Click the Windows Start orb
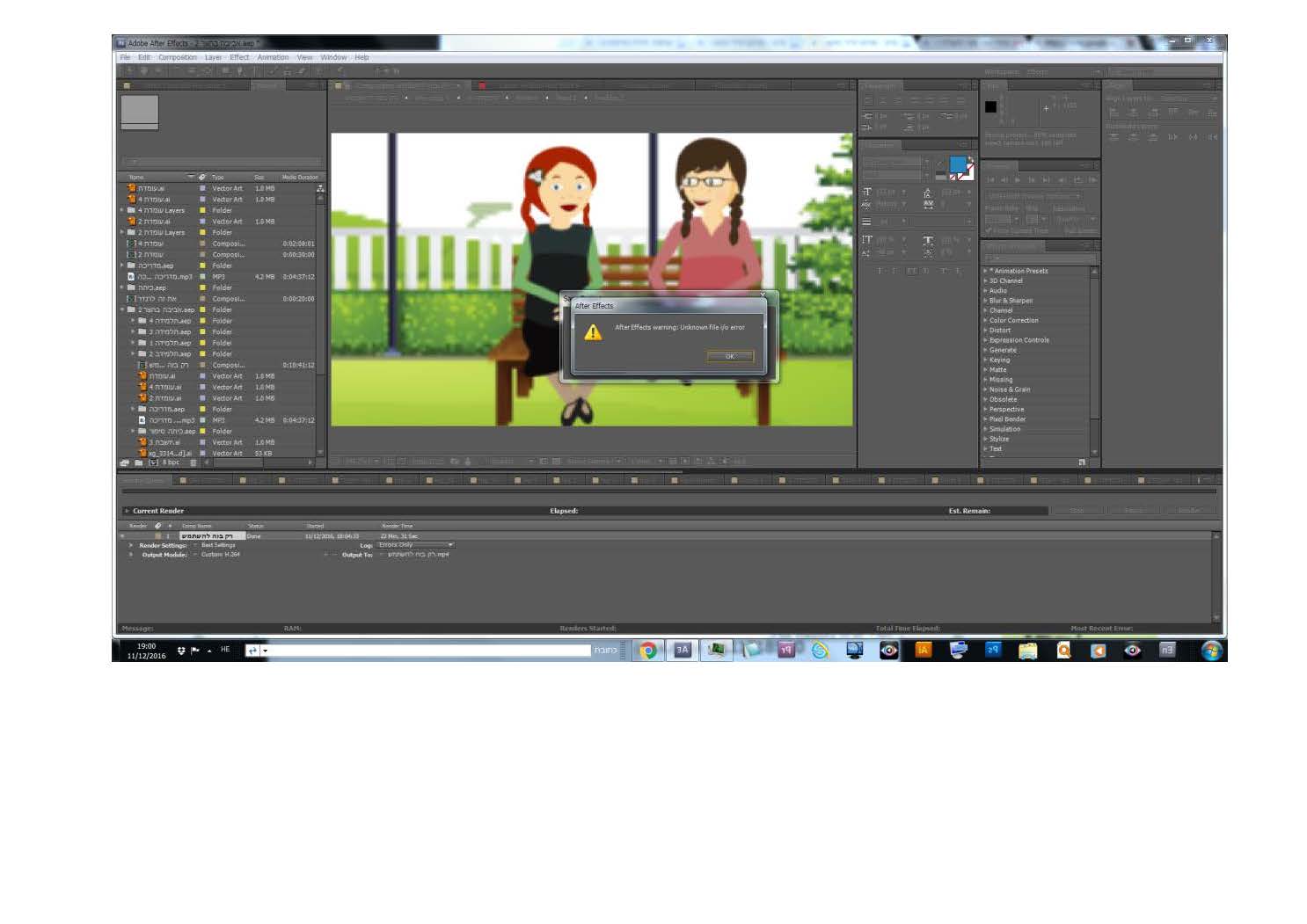Viewport: 1307px width, 924px height. point(1211,651)
